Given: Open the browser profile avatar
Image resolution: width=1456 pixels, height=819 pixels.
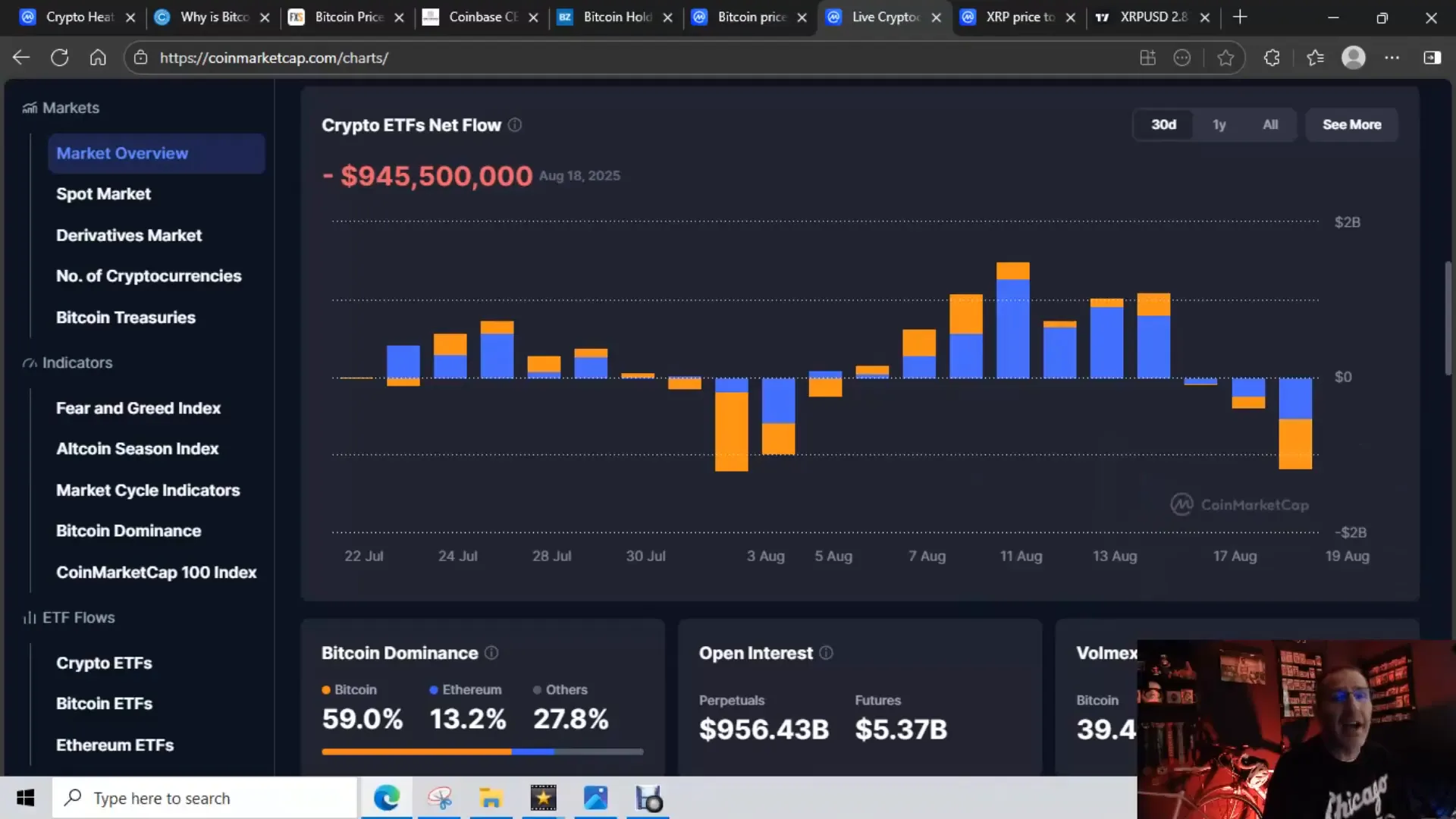Looking at the screenshot, I should pos(1354,58).
